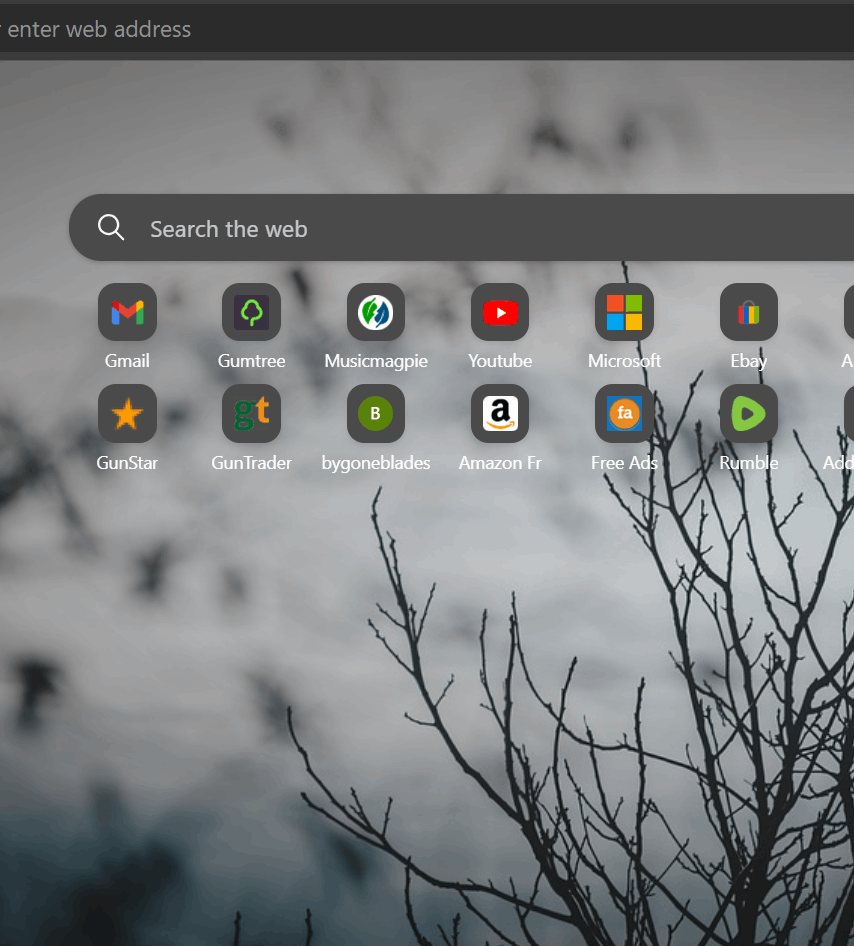Click the Gumtree label text
The width and height of the screenshot is (854, 946).
click(251, 361)
